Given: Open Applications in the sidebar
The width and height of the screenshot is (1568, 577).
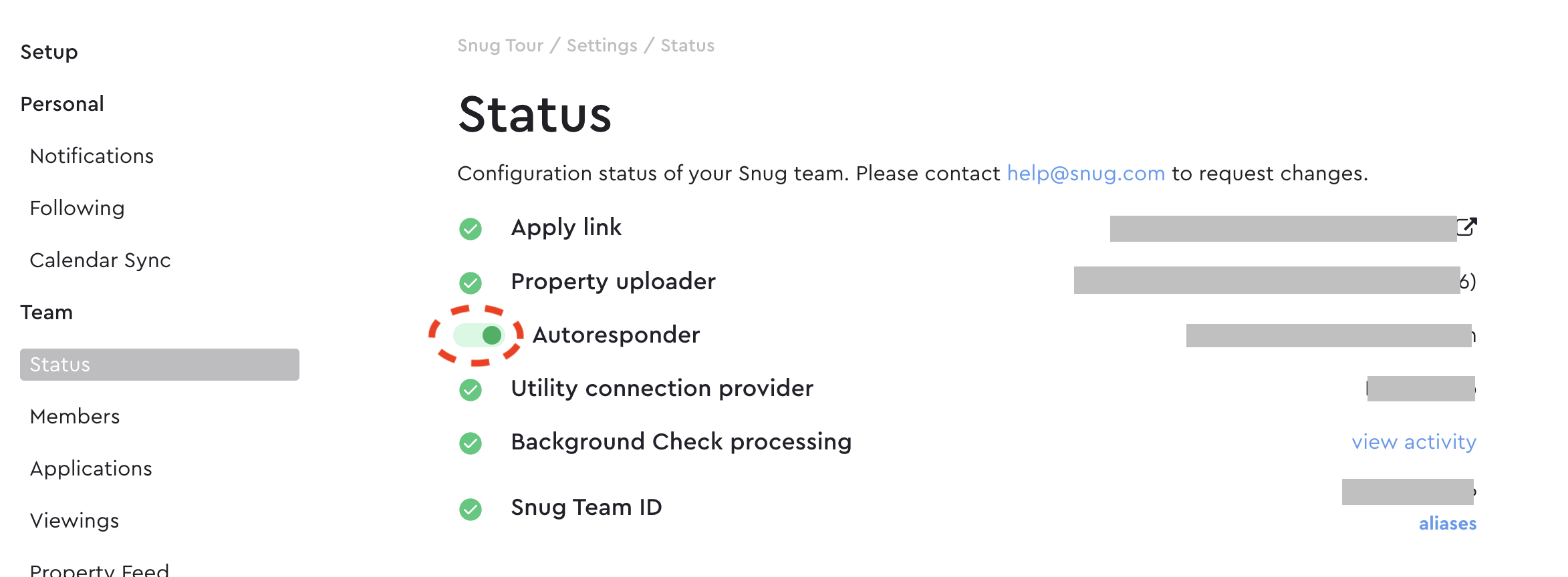Looking at the screenshot, I should click(91, 469).
